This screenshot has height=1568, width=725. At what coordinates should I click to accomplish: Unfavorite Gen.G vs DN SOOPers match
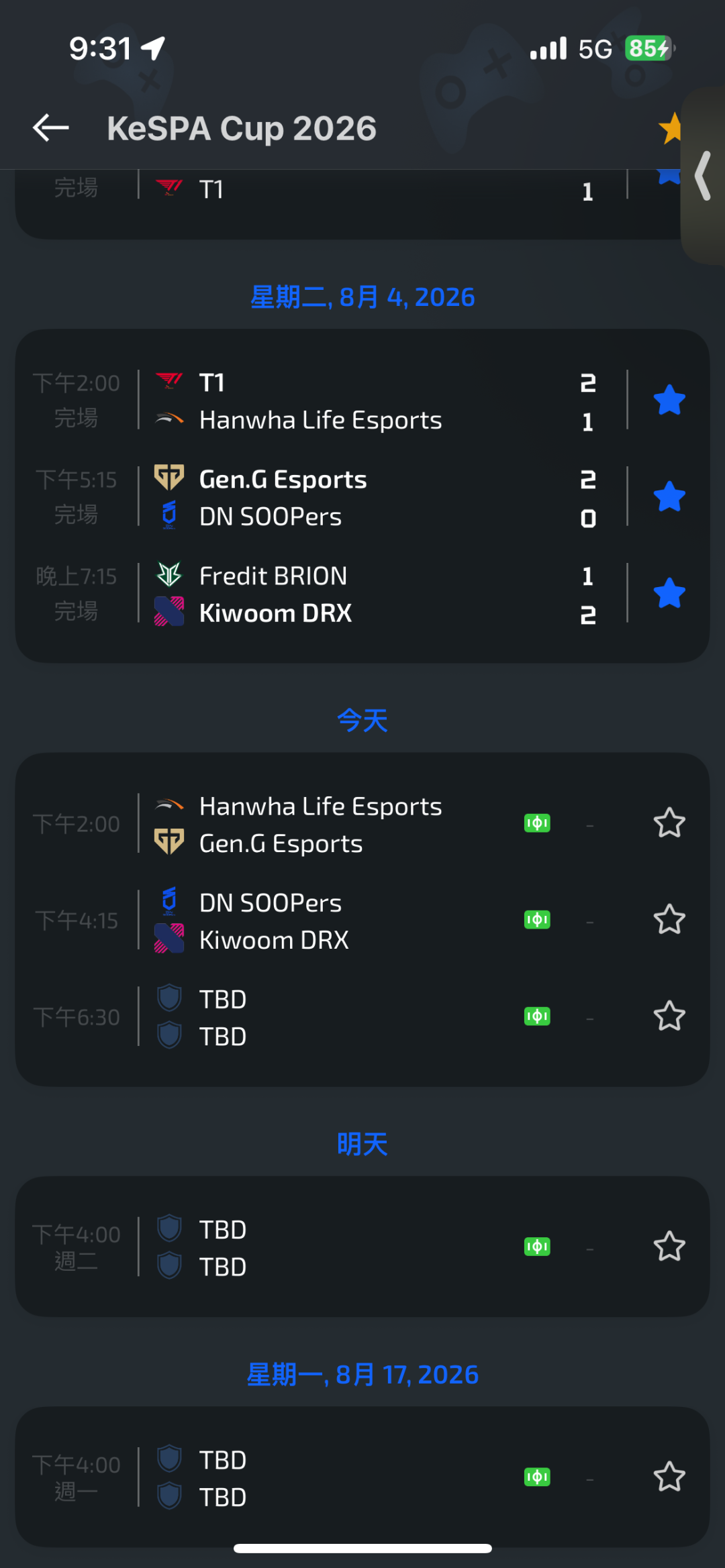pos(669,496)
